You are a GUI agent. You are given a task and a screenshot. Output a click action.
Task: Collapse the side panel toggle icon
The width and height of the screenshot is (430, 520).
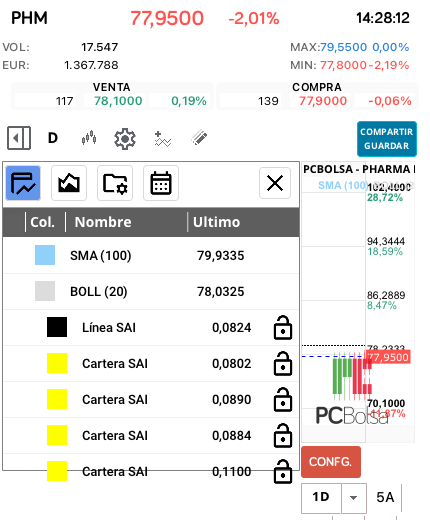point(19,138)
